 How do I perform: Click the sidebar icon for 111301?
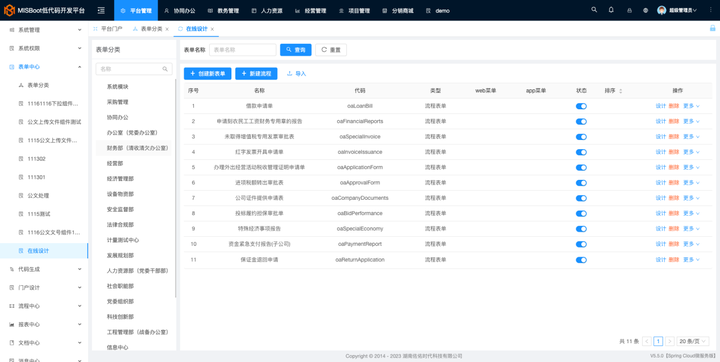coord(21,177)
